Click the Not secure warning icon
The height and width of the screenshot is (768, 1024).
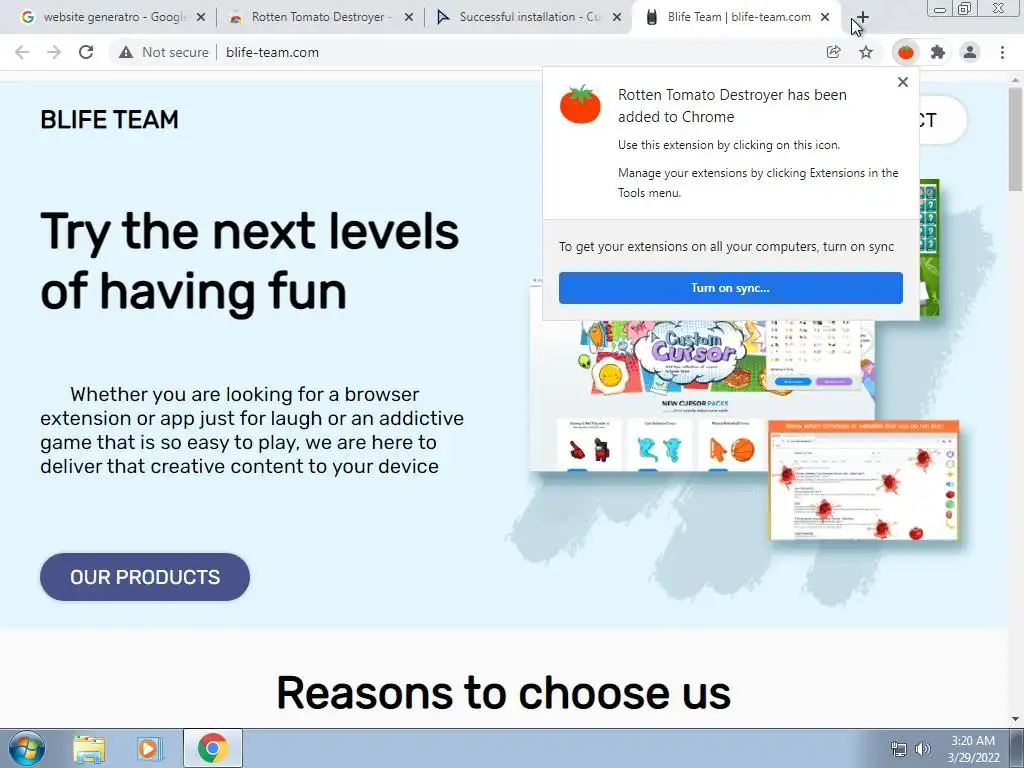pyautogui.click(x=125, y=52)
